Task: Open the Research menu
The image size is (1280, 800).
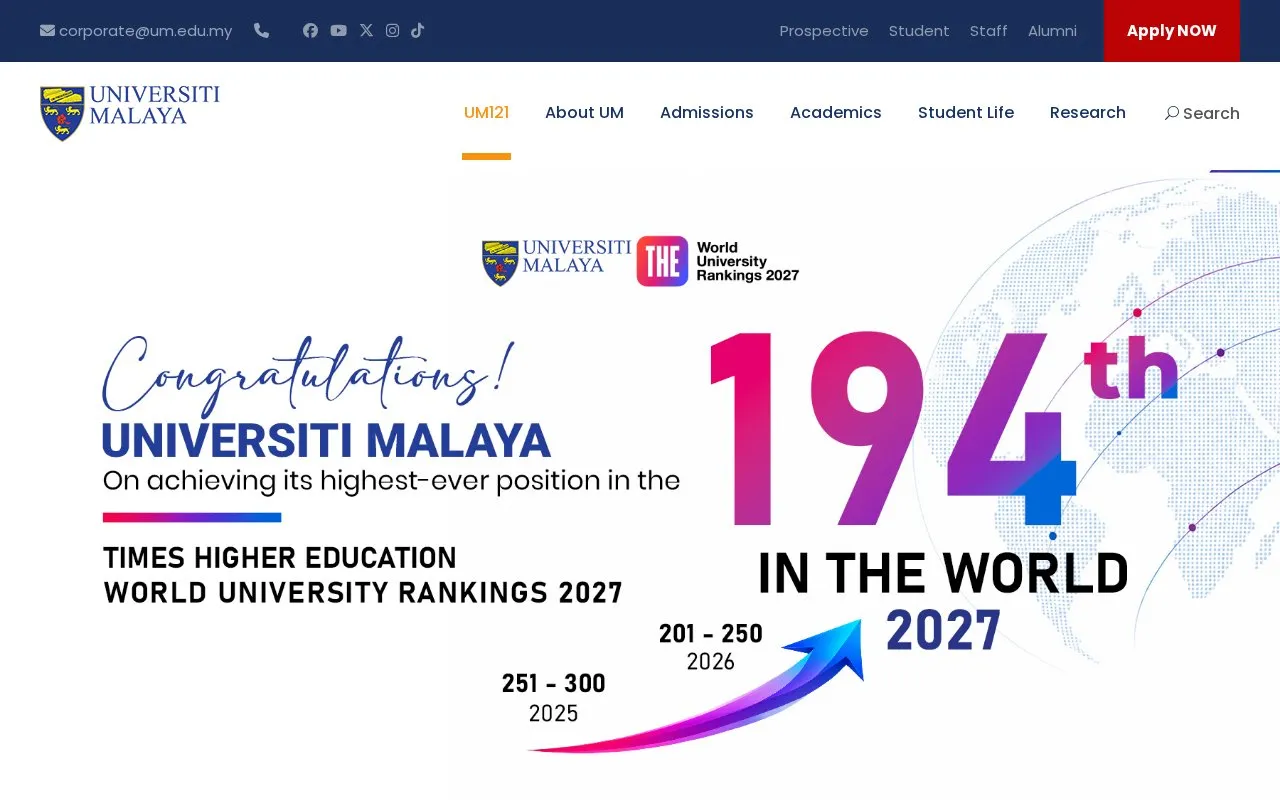Action: 1088,112
